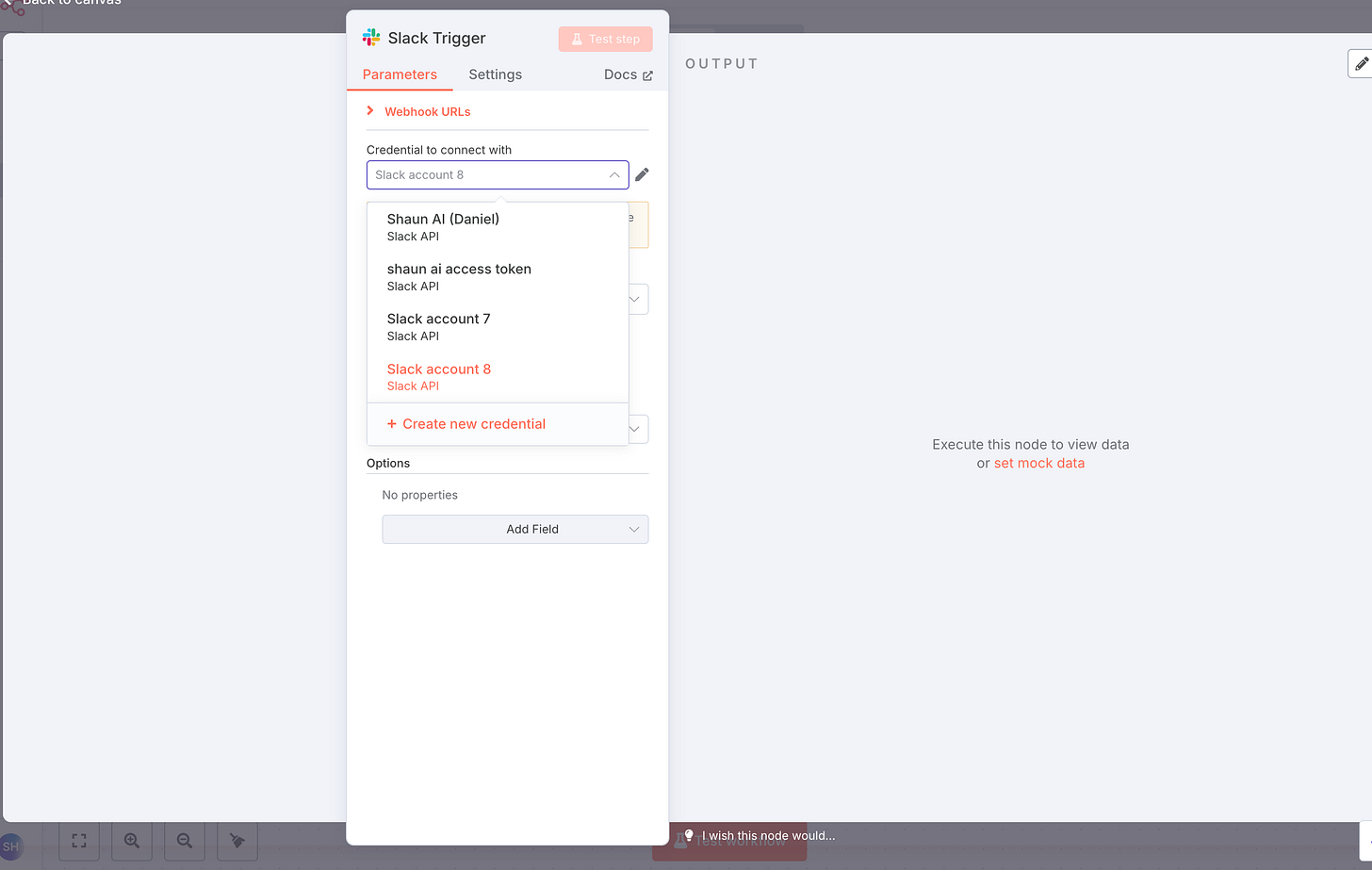Choose Slack account 7 credential
Screen dimensions: 1372x870
pyautogui.click(x=498, y=326)
